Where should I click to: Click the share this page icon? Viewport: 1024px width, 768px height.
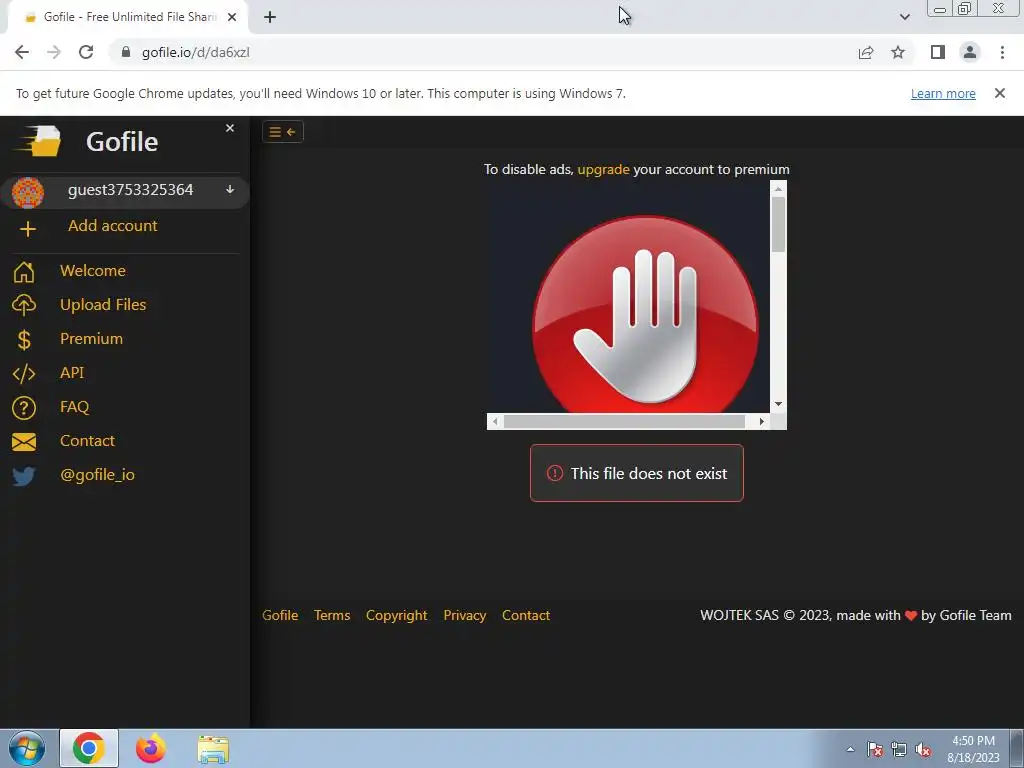coord(866,53)
